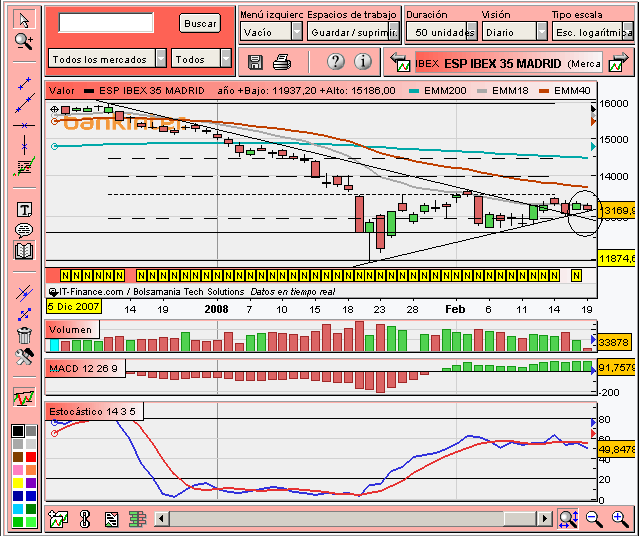Screen dimensions: 639x539
Task: Activate the magnifier zoom tool
Action: coord(24,42)
